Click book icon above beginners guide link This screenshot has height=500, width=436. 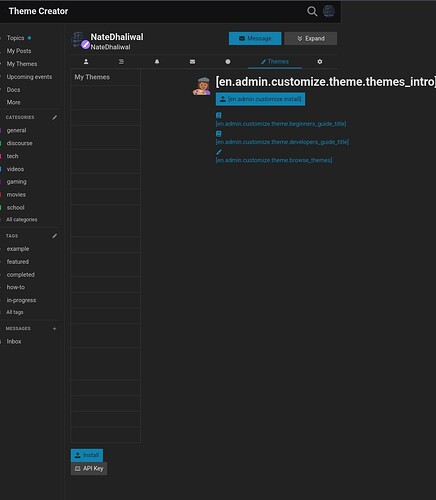(219, 116)
